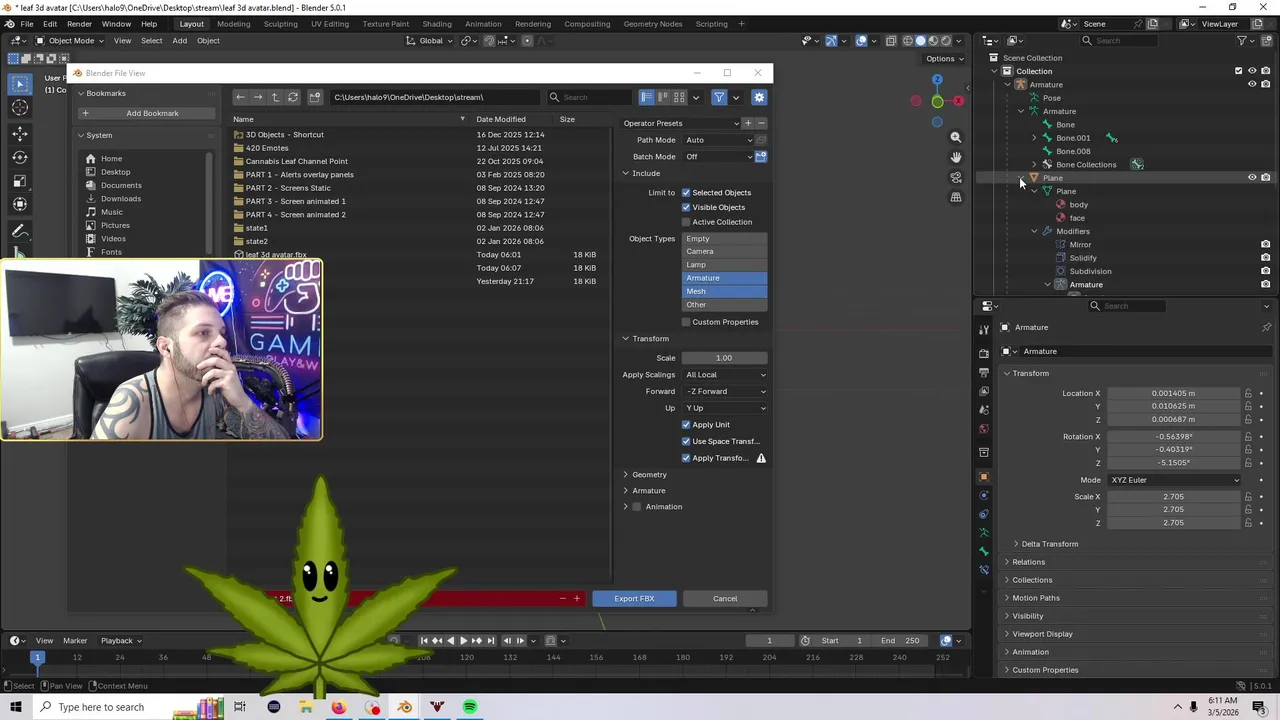Select the Move tool in viewport toolbar
The image size is (1280, 720).
click(20, 133)
